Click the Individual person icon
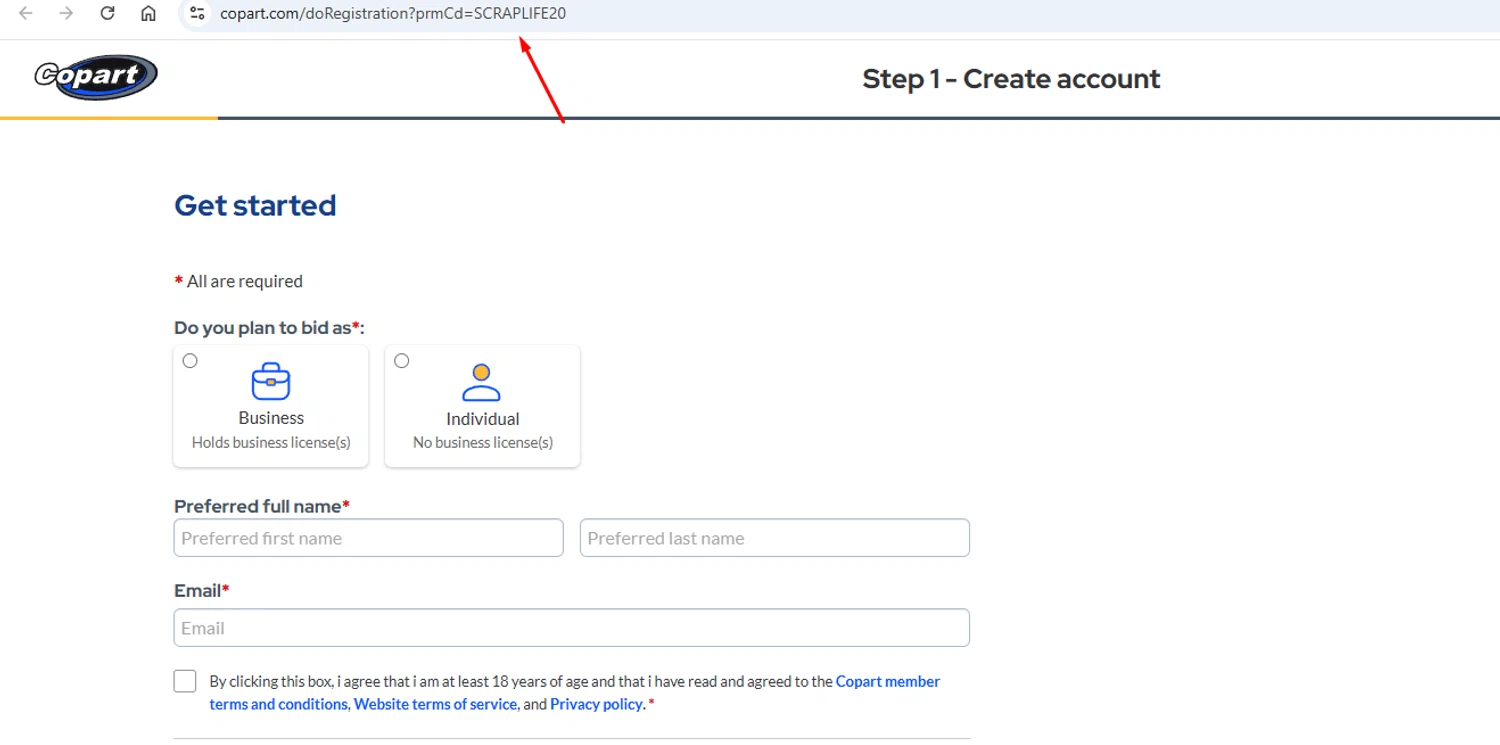 [482, 382]
